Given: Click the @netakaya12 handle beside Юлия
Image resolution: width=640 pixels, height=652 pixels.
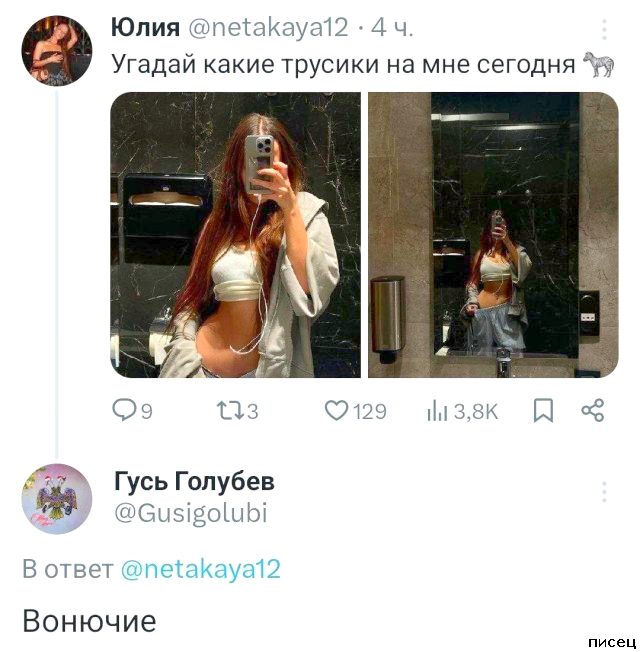Looking at the screenshot, I should click(269, 28).
